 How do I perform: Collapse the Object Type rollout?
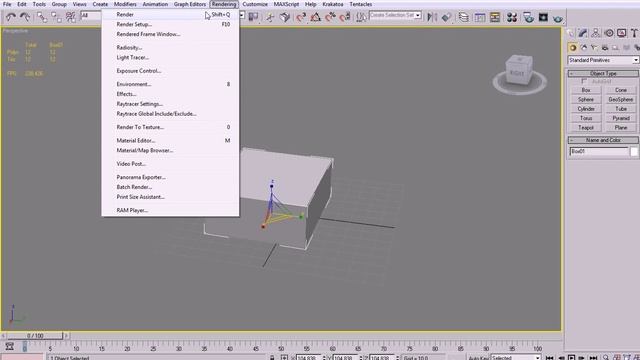pyautogui.click(x=603, y=73)
